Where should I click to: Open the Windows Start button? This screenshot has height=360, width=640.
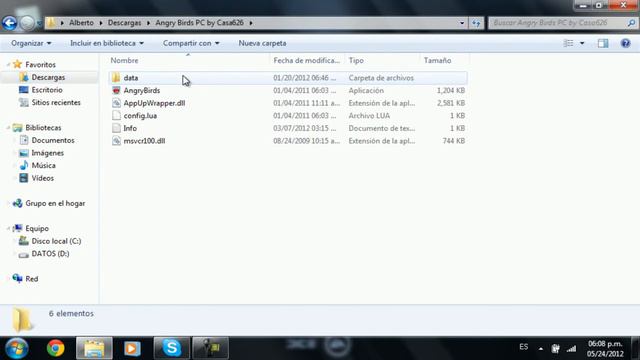(x=17, y=348)
